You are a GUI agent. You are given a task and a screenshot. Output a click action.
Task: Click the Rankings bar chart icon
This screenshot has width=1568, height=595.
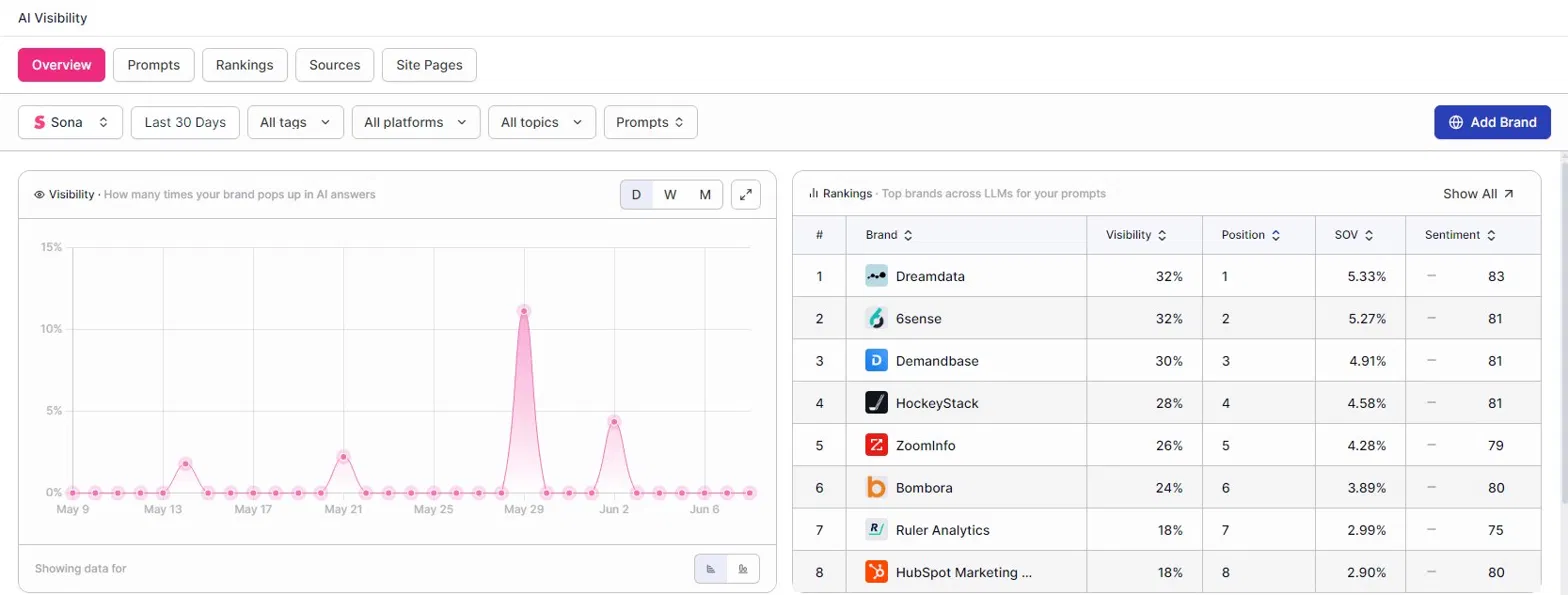coord(814,193)
